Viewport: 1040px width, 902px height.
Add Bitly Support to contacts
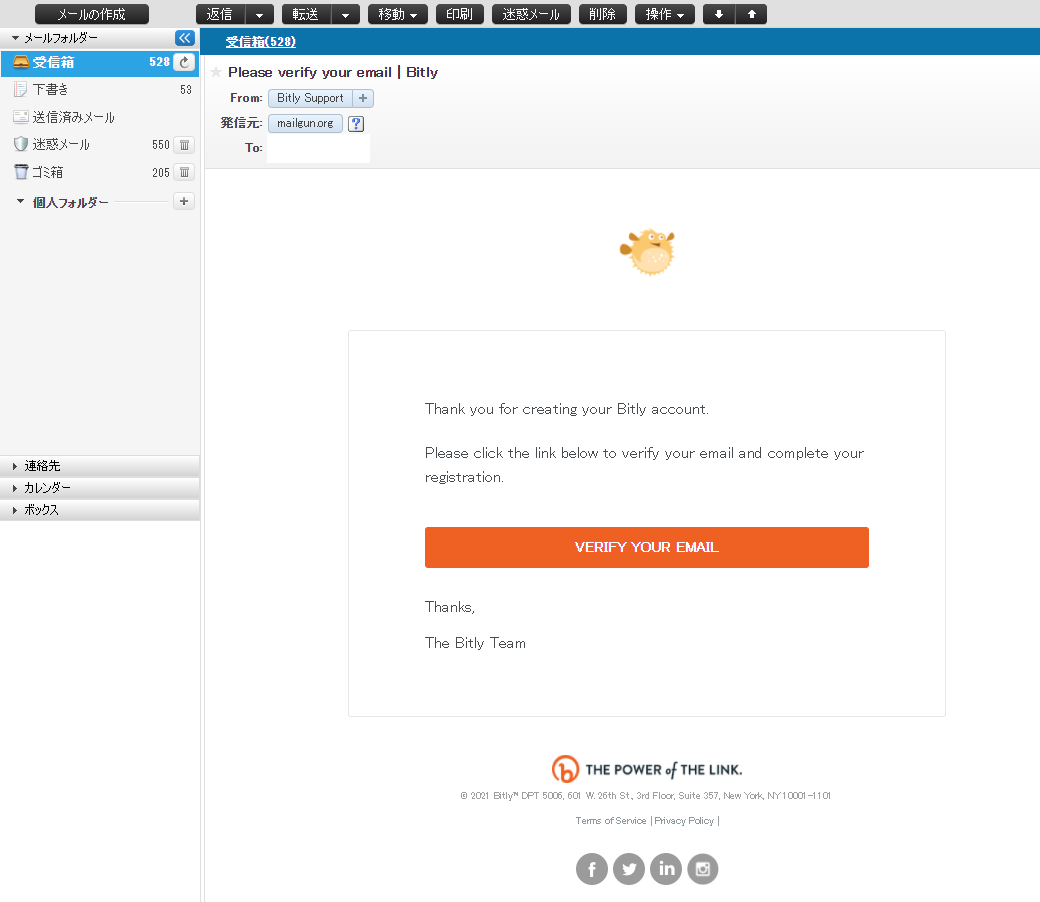pyautogui.click(x=363, y=98)
